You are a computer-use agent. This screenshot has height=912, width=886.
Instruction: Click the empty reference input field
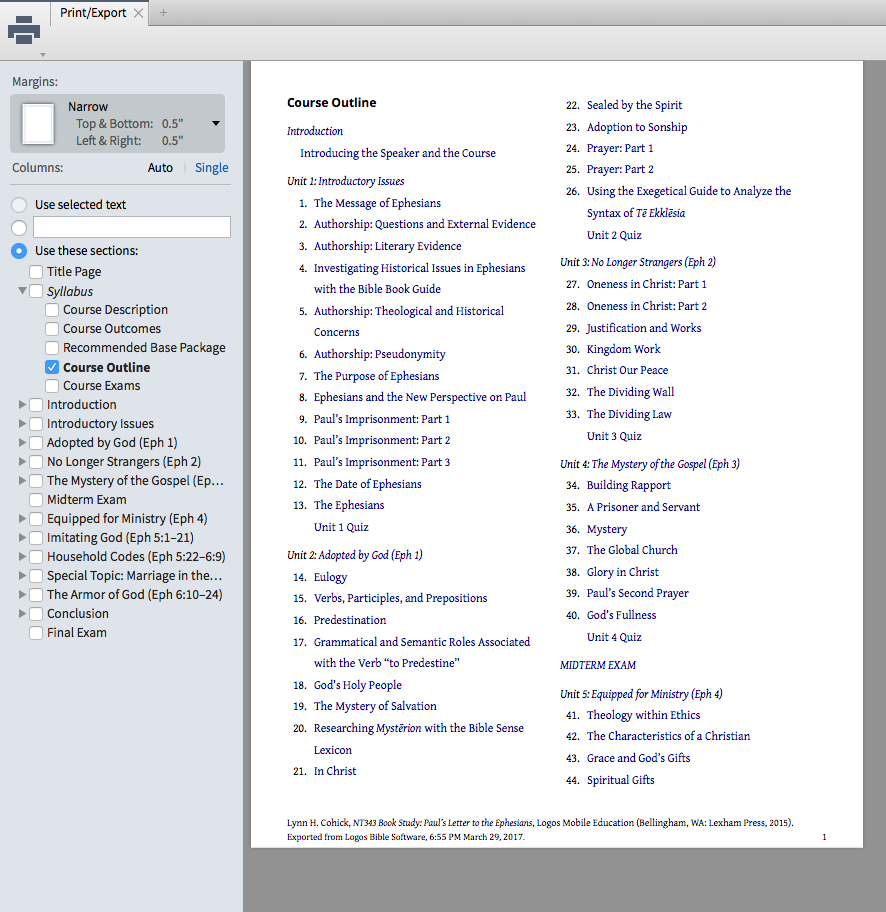coord(132,227)
